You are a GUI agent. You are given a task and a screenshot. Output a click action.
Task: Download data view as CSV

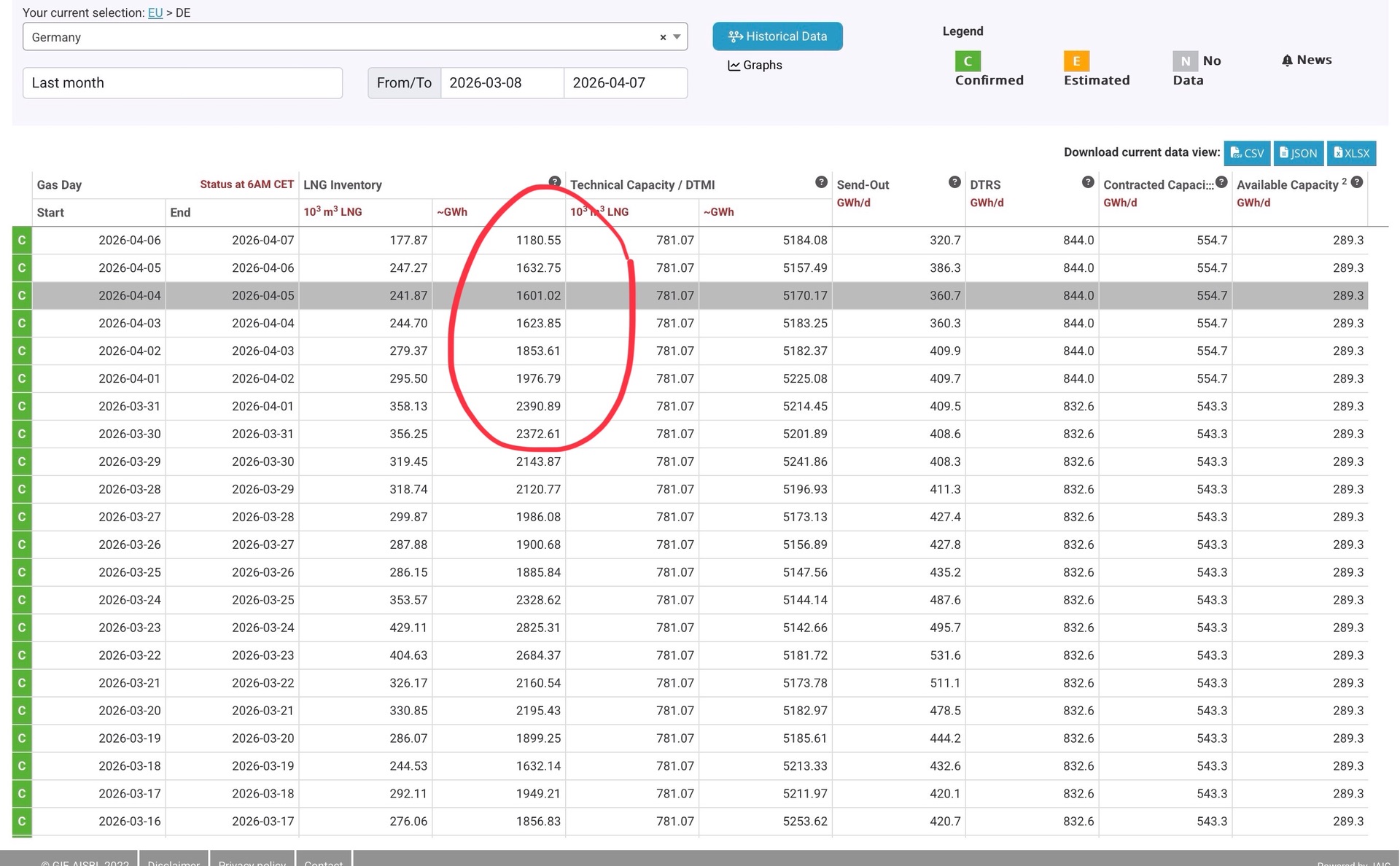[1247, 153]
